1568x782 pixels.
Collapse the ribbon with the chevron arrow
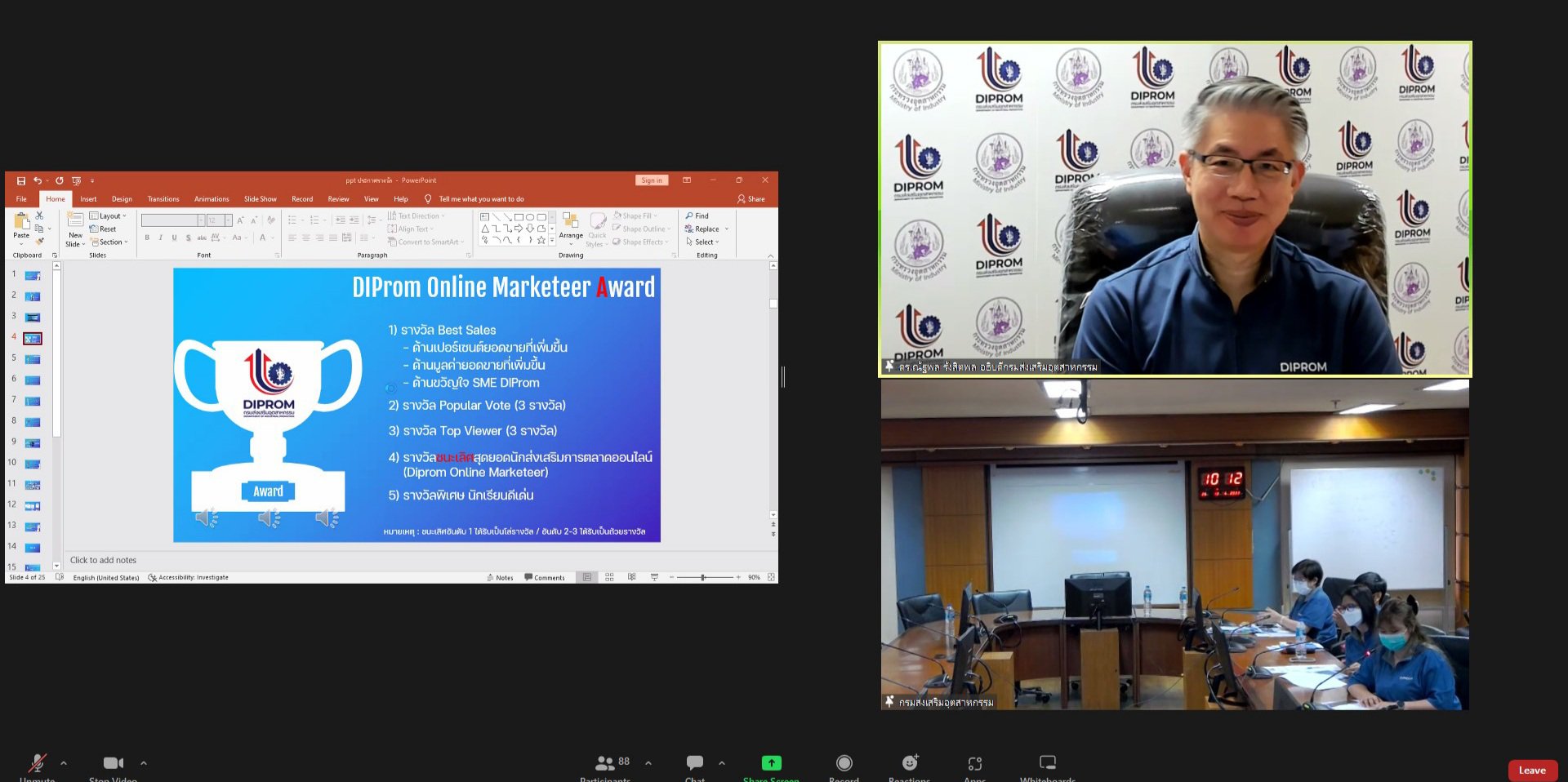pos(770,255)
